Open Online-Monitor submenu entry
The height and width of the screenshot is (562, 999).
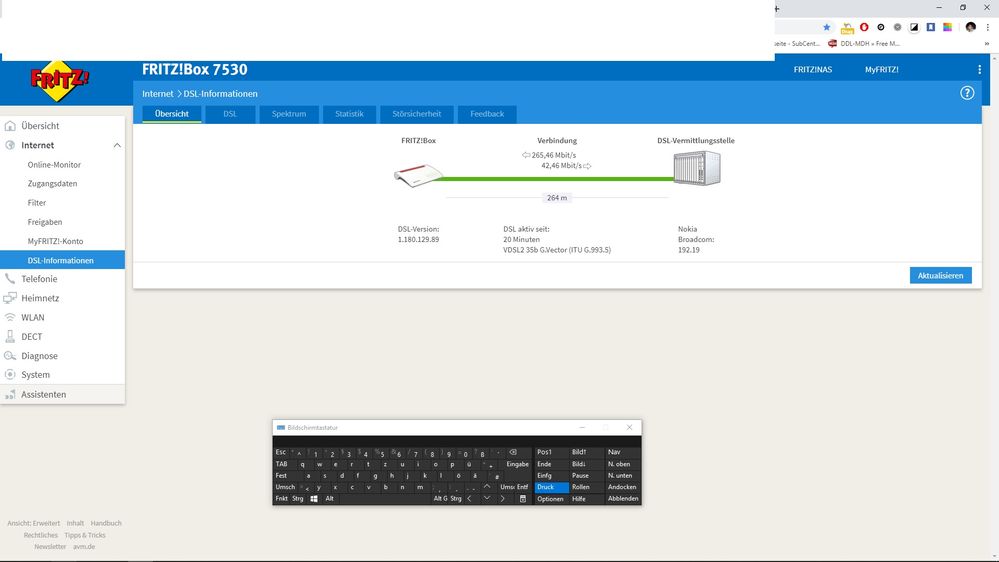click(x=54, y=164)
